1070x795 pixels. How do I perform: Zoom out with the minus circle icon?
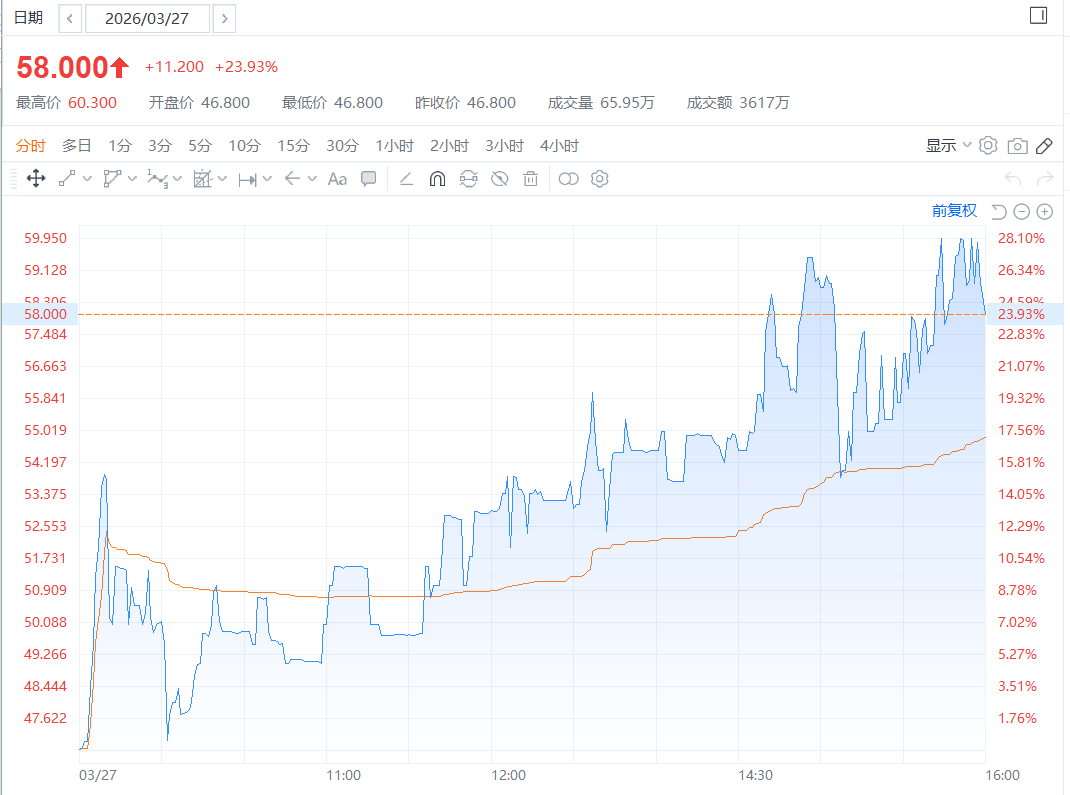pyautogui.click(x=1021, y=211)
